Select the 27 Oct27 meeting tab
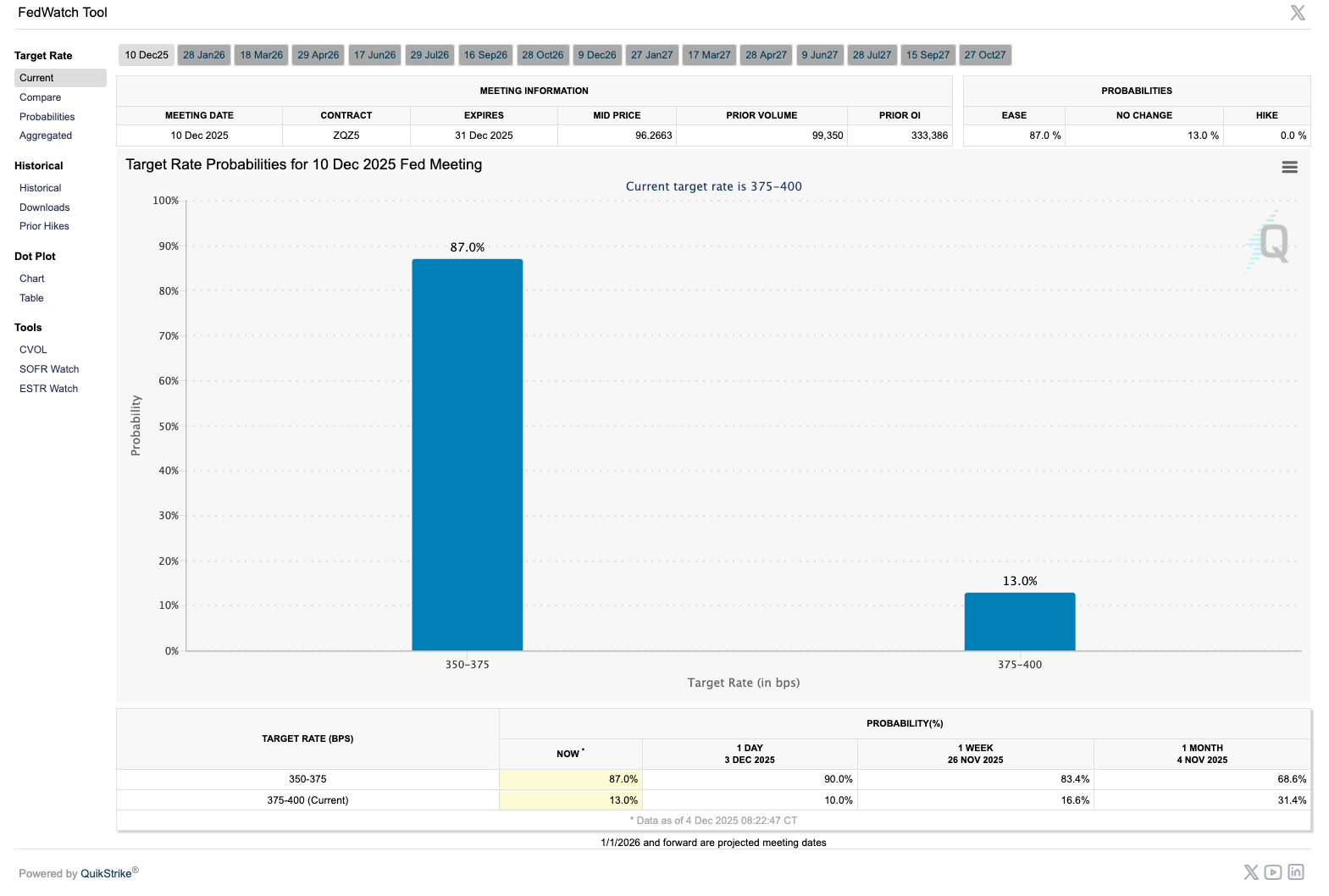This screenshot has height=896, width=1329. point(984,55)
